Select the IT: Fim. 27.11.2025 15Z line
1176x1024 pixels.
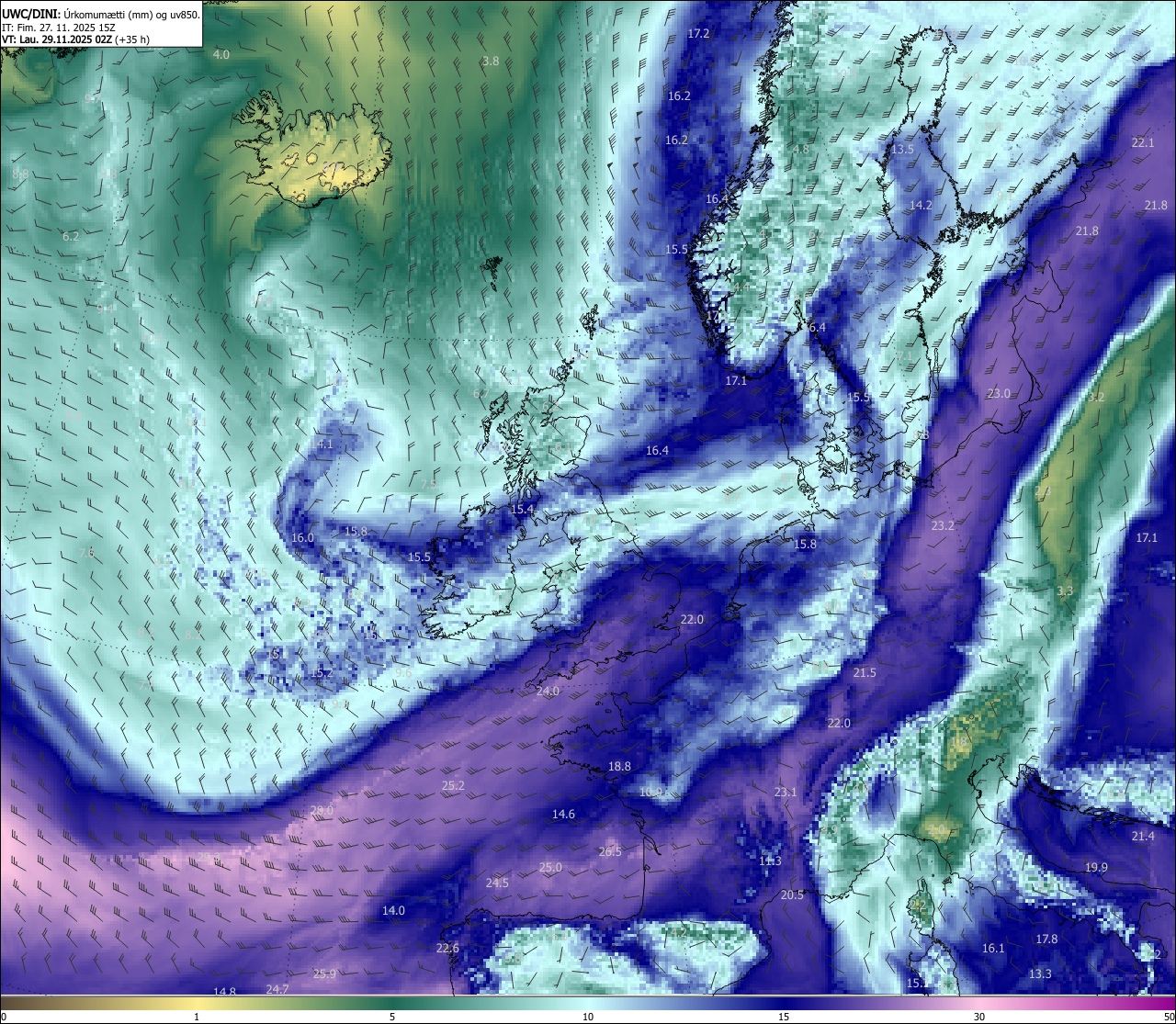pyautogui.click(x=59, y=28)
